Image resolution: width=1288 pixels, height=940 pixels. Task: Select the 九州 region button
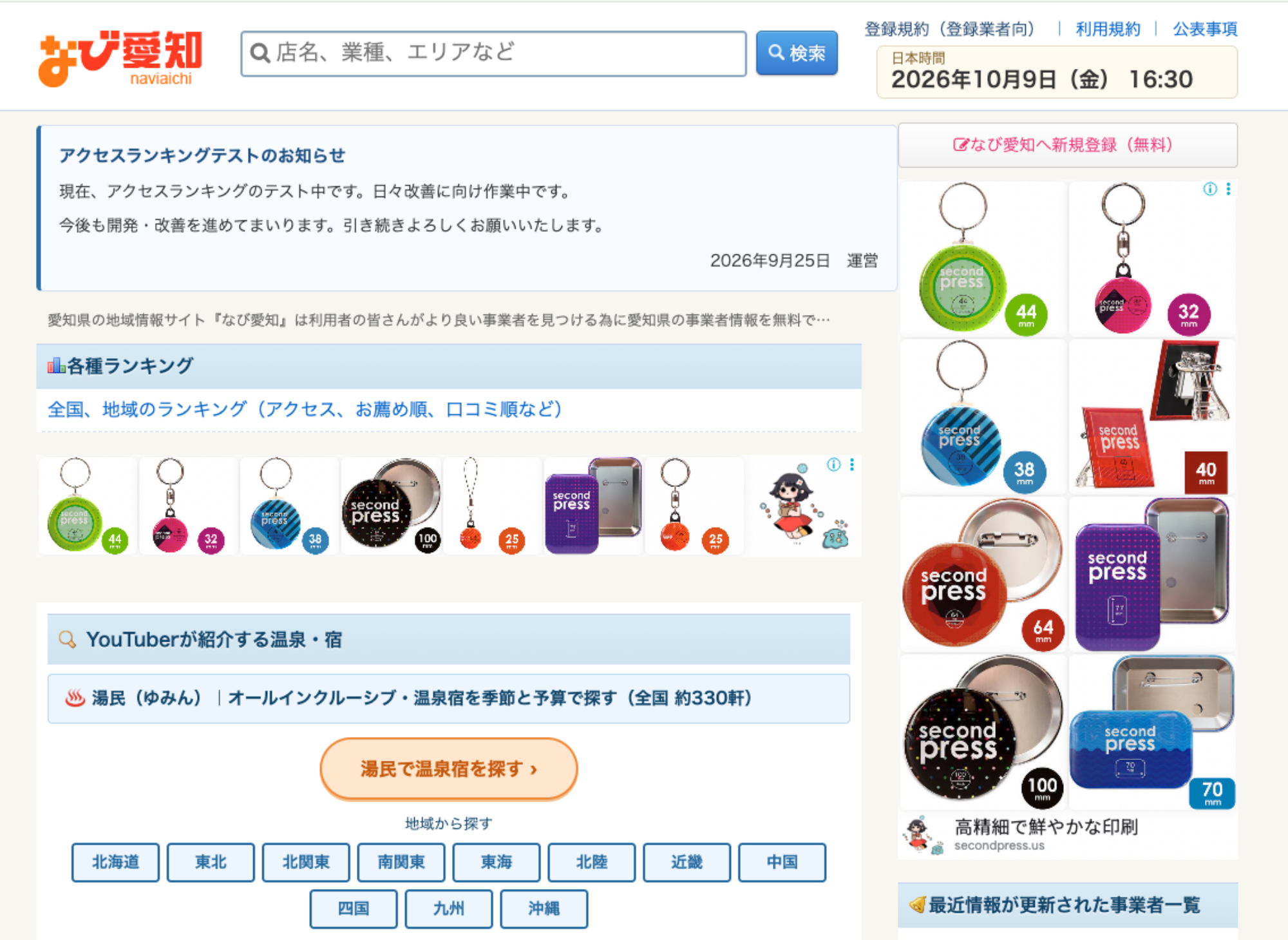tap(449, 909)
